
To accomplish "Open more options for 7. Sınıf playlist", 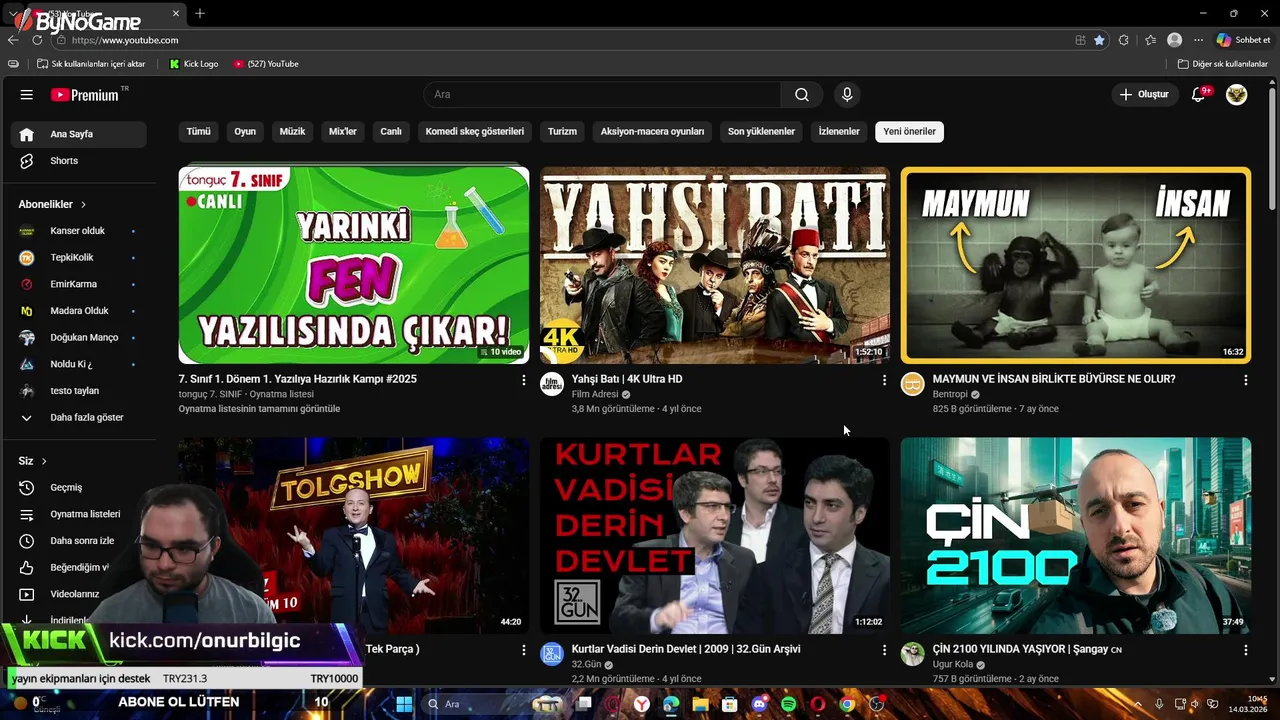I will click(523, 380).
